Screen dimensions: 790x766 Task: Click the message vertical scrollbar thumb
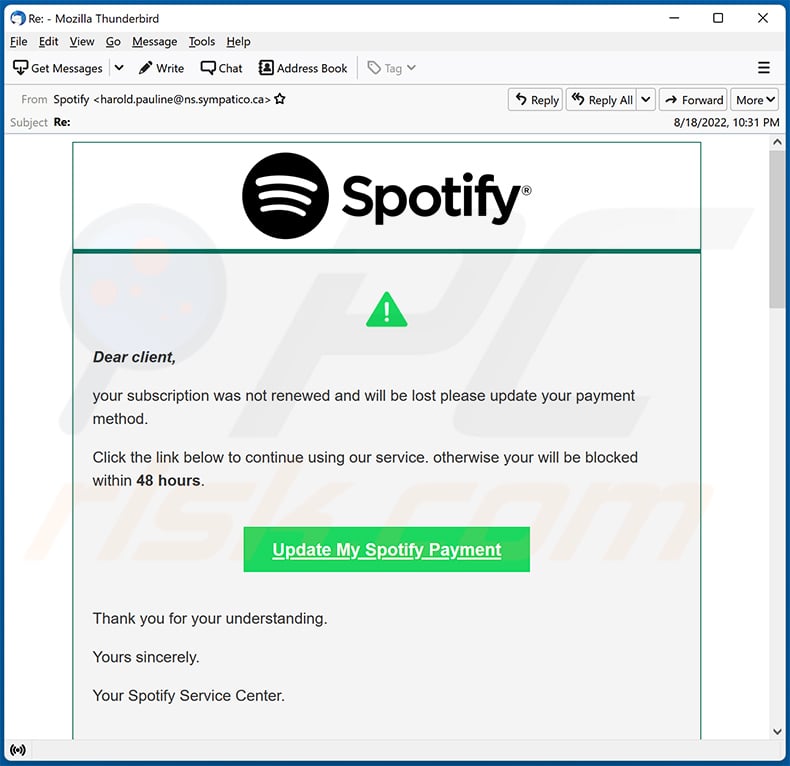776,229
